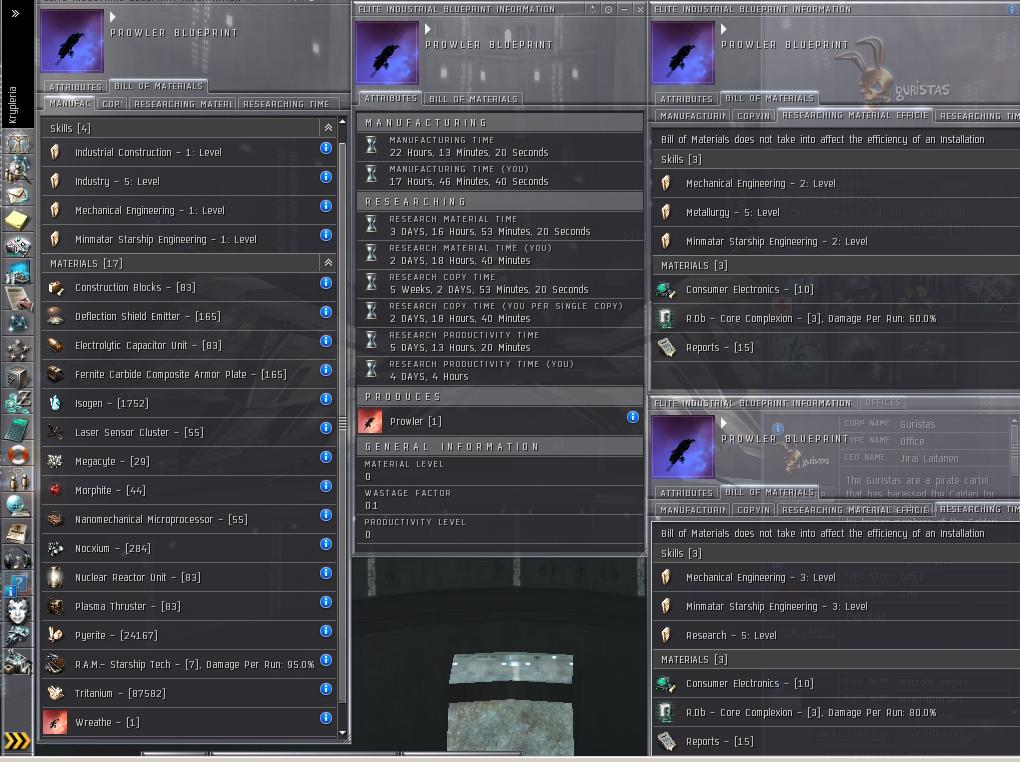Viewport: 1020px width, 762px height.
Task: Show info for Isogen material
Action: click(x=326, y=399)
